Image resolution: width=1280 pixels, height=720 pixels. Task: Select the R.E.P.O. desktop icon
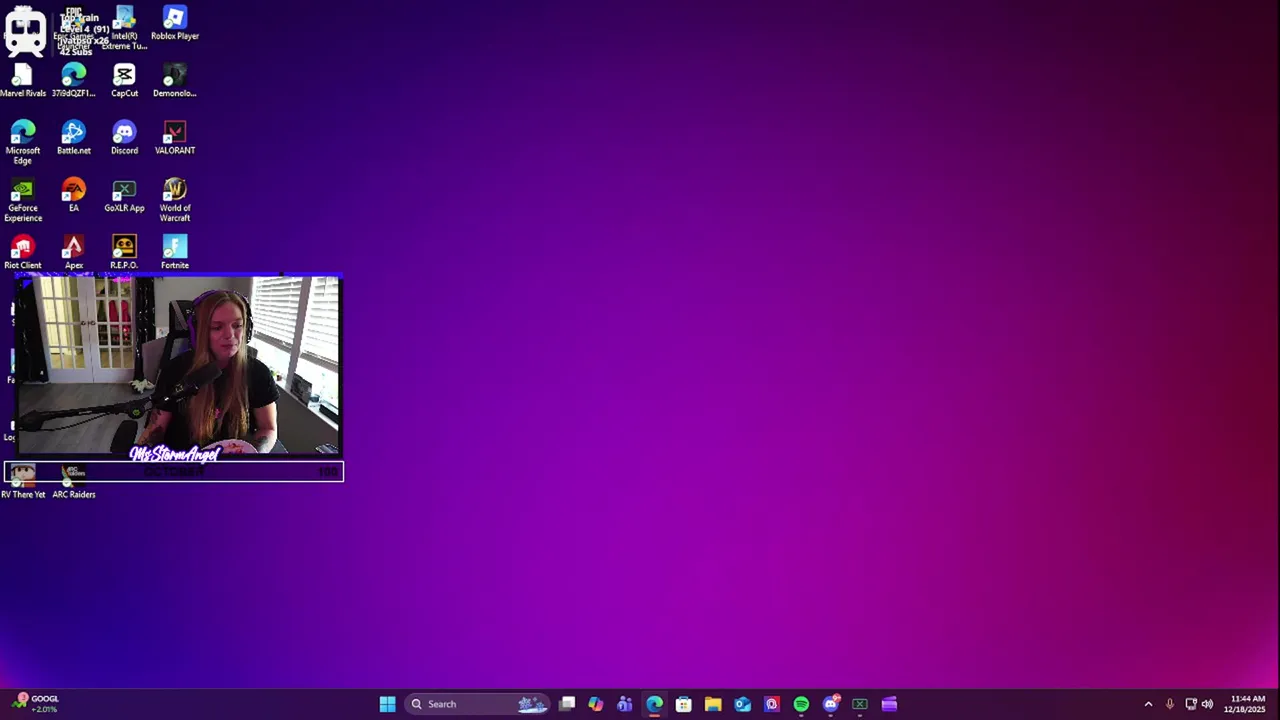pos(124,252)
